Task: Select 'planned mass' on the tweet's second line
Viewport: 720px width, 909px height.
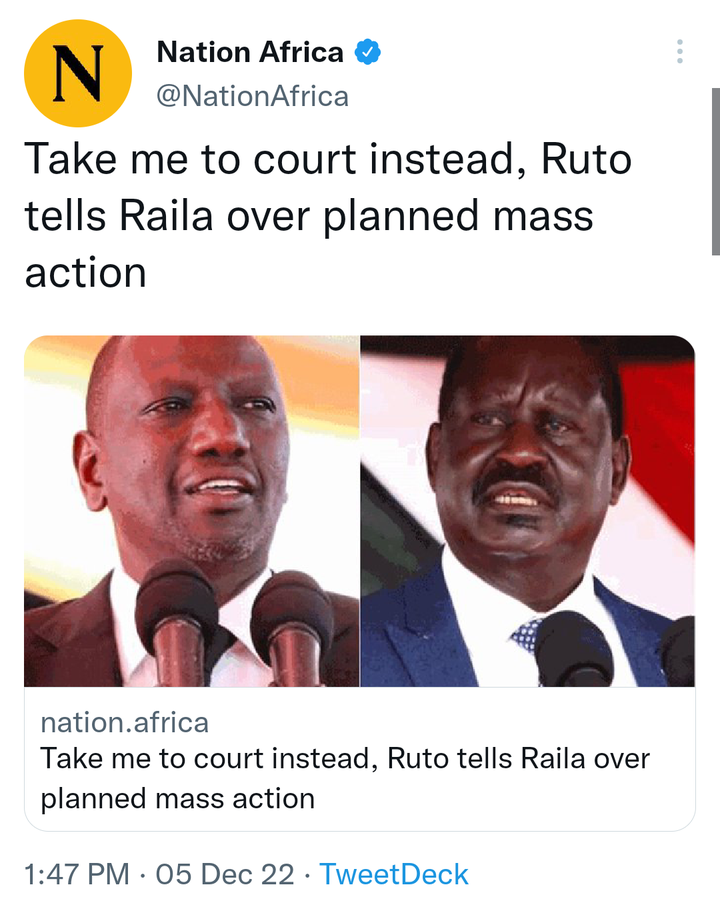Action: 457,218
